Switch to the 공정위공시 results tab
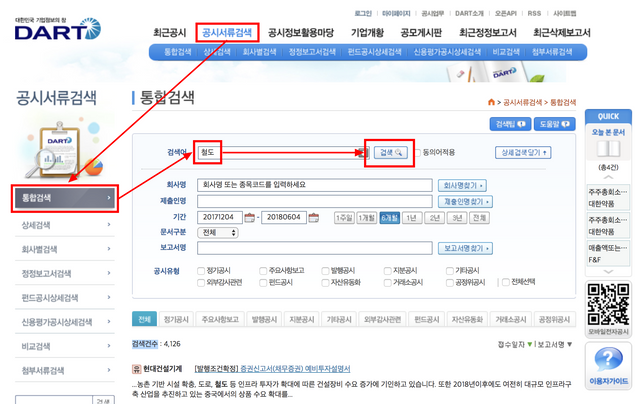The width and height of the screenshot is (640, 404). click(554, 320)
